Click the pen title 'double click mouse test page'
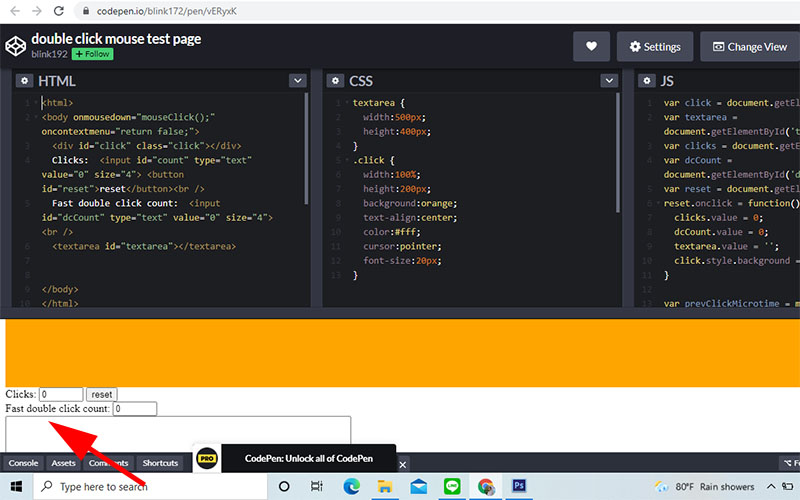800x500 pixels. pos(116,39)
